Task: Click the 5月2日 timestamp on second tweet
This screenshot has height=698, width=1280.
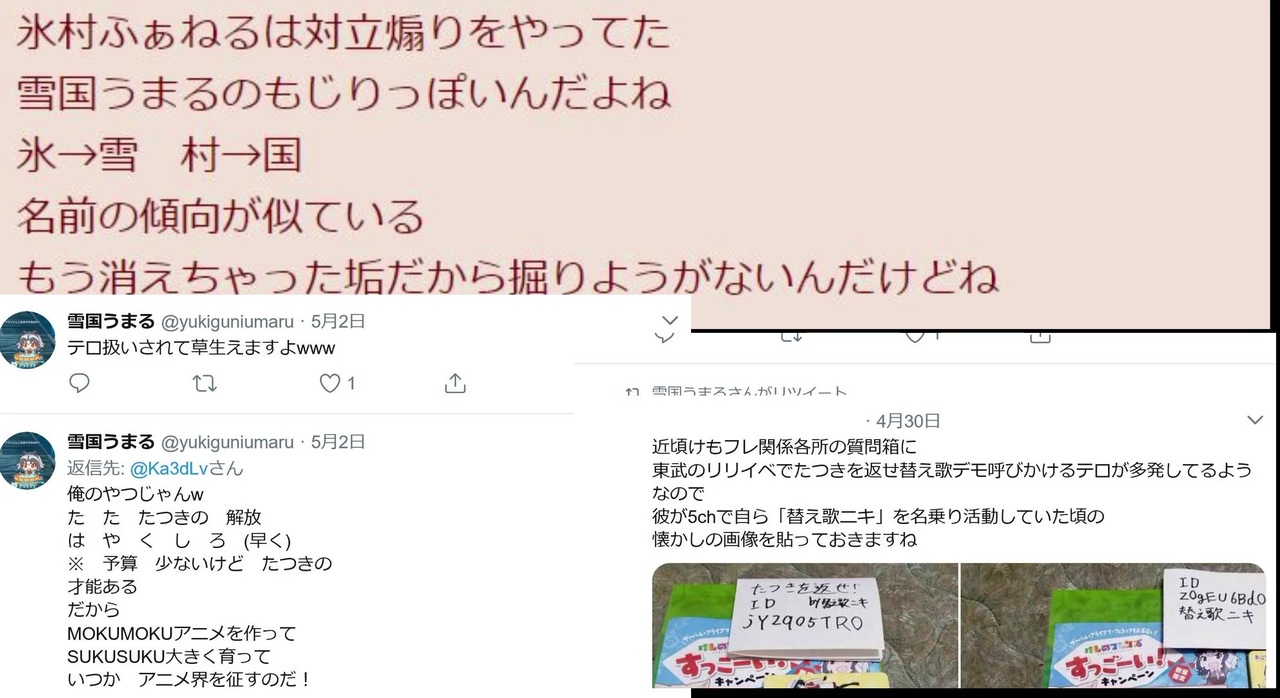Action: pyautogui.click(x=338, y=442)
